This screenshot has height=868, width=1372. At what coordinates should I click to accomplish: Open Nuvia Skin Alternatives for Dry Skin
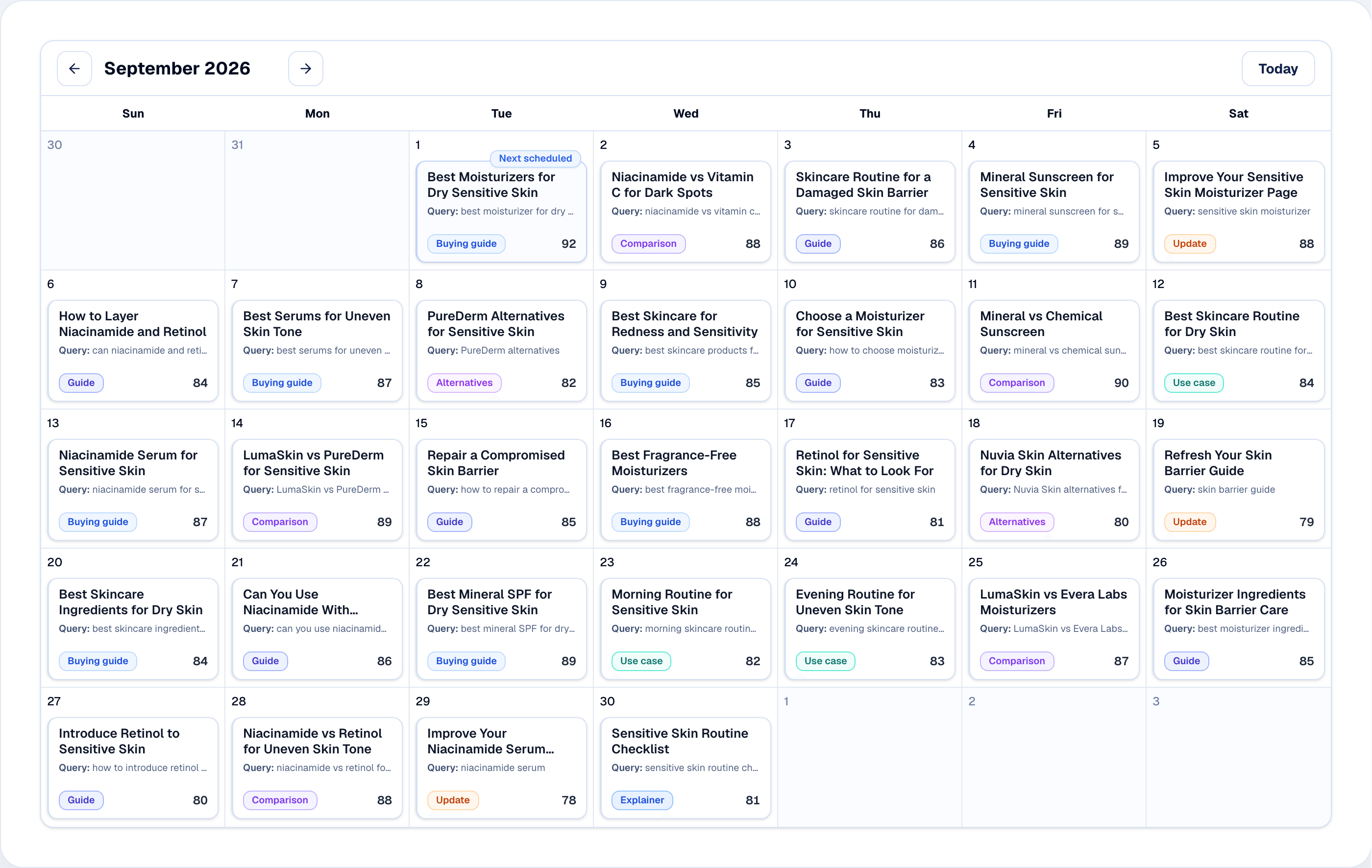1053,489
